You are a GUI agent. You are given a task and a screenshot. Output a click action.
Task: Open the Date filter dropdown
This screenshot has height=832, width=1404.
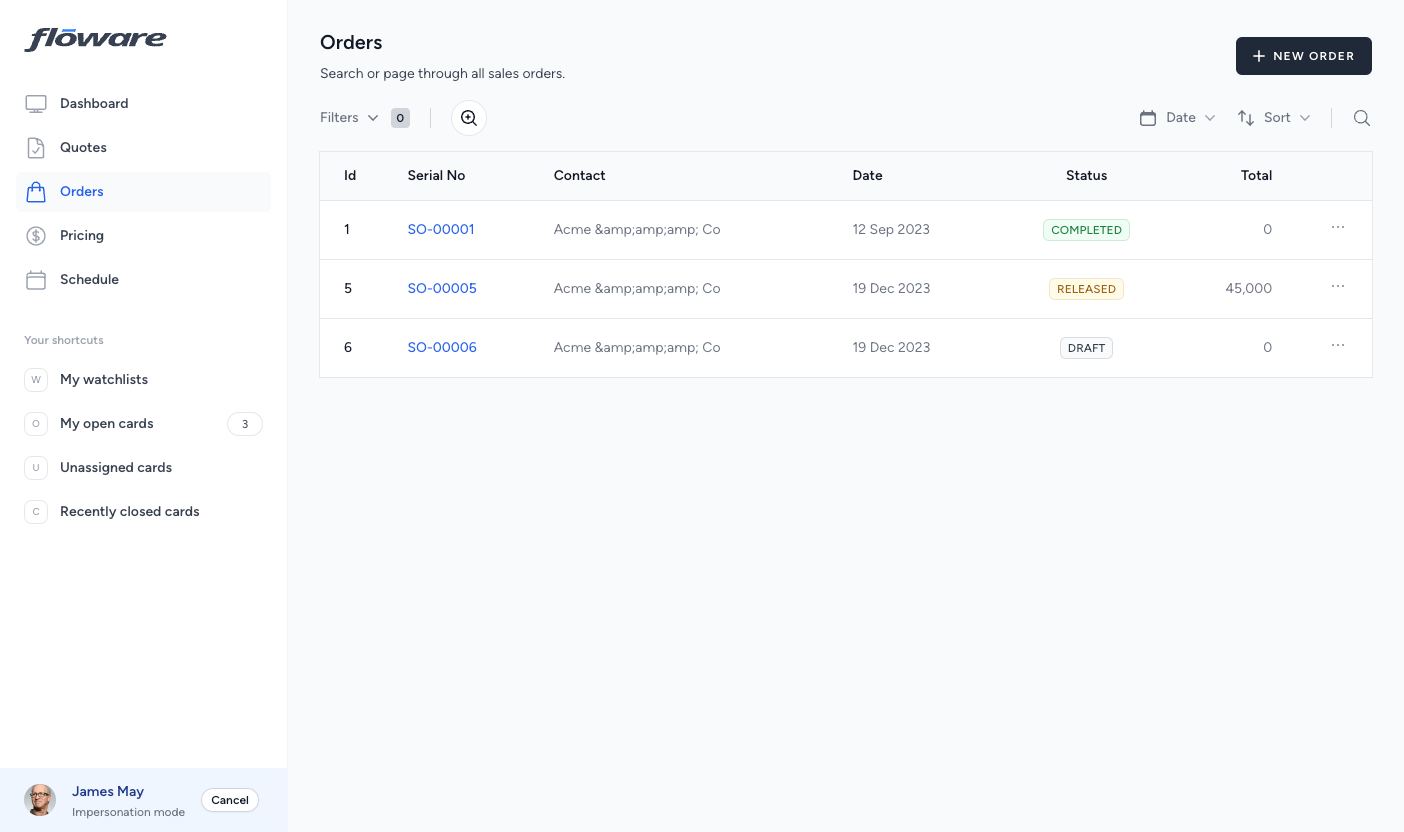[x=1178, y=118]
